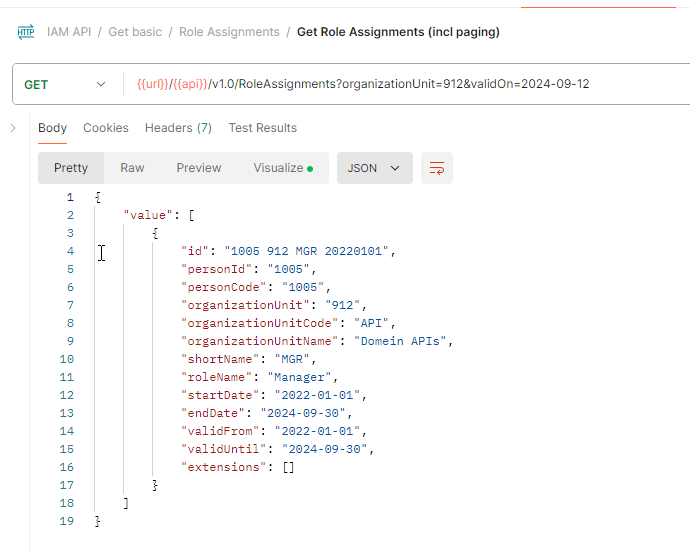
Task: Select the Pretty response view
Action: coord(71,168)
